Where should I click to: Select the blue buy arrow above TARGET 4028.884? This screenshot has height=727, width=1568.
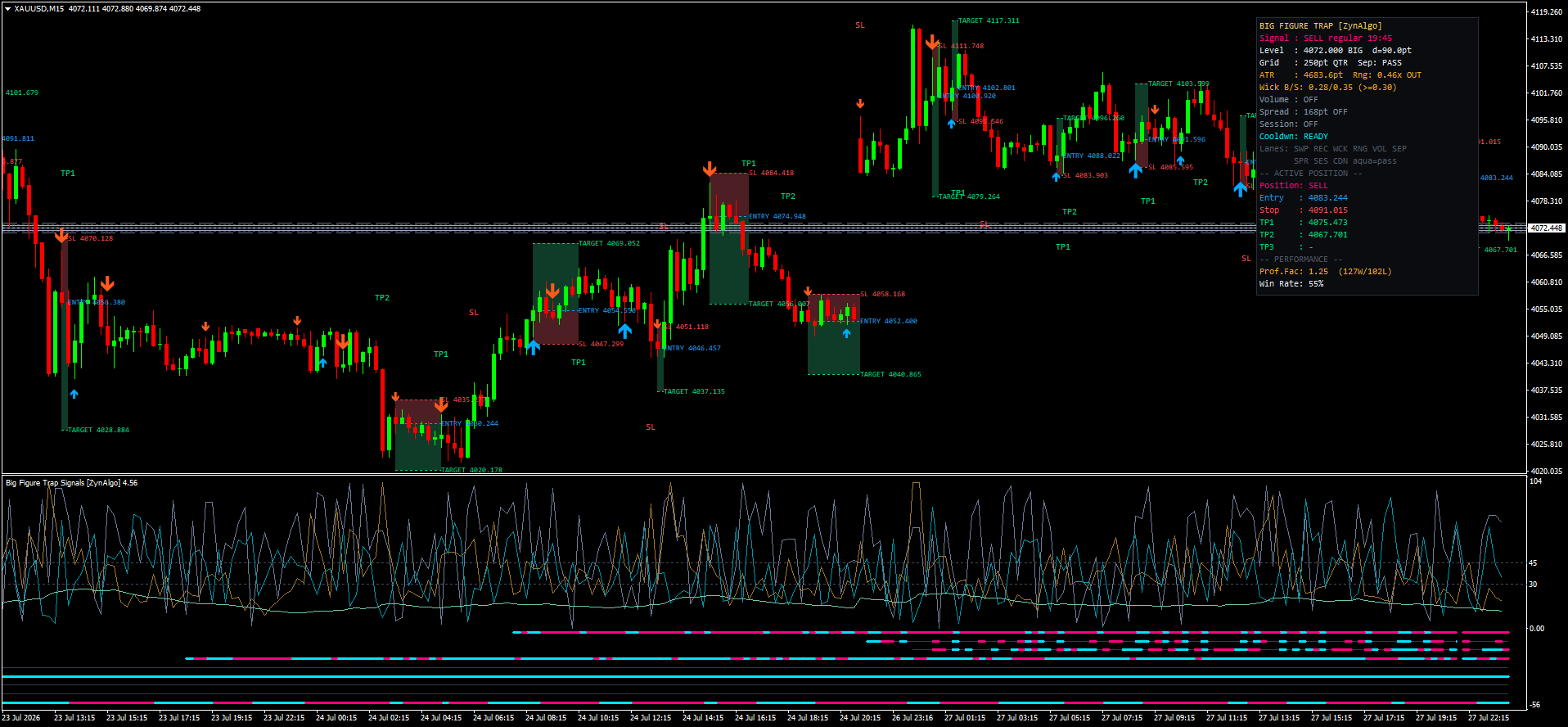click(x=74, y=394)
